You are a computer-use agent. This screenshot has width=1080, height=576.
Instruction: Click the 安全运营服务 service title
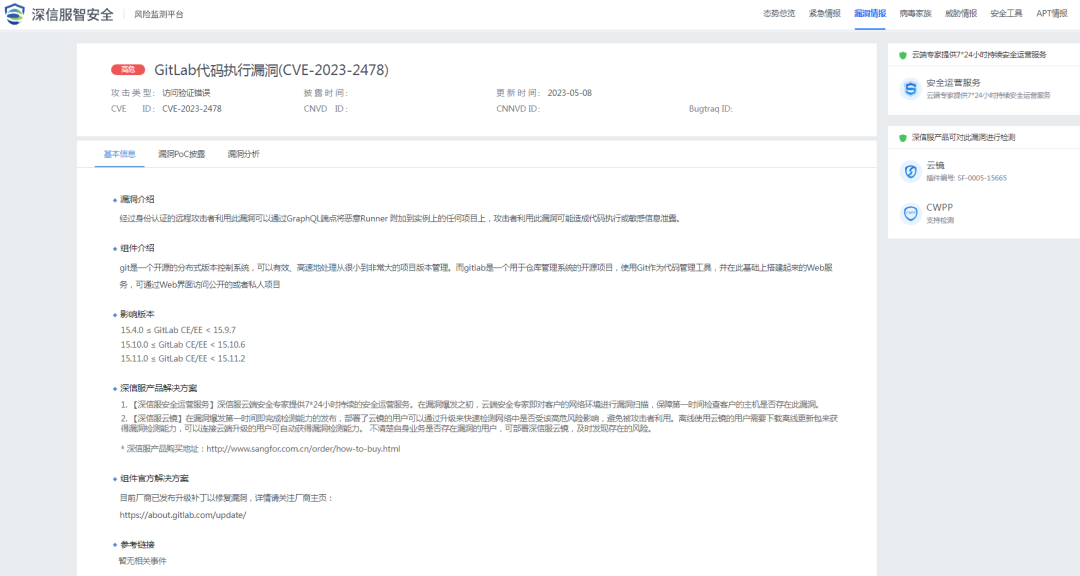[953, 83]
